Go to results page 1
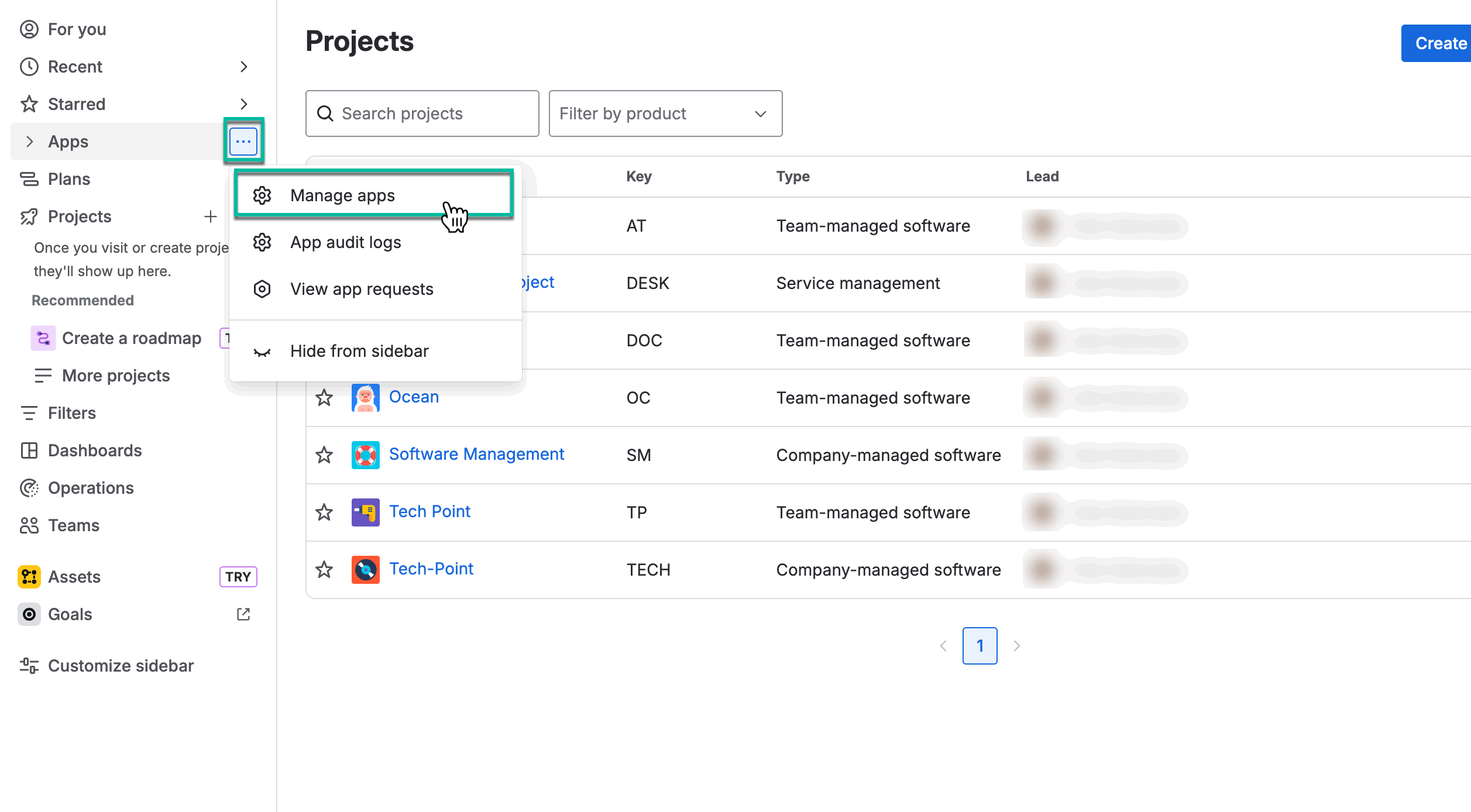 979,645
